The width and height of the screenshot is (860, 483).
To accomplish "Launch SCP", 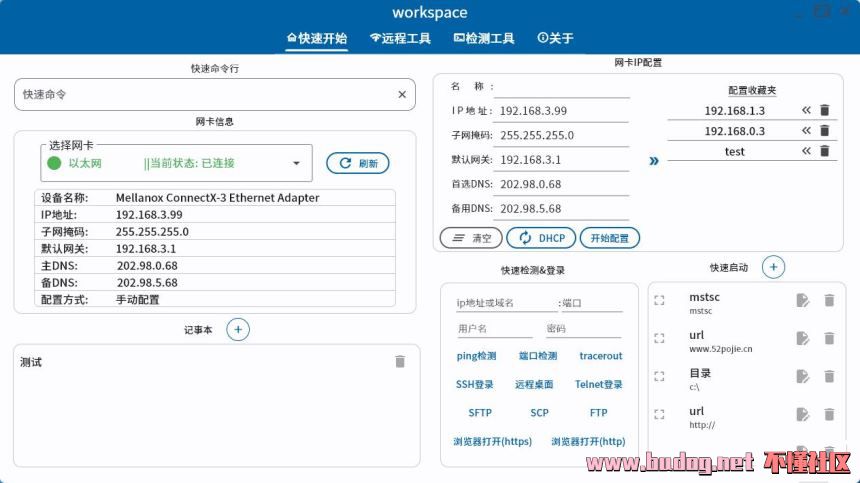I will (x=539, y=413).
